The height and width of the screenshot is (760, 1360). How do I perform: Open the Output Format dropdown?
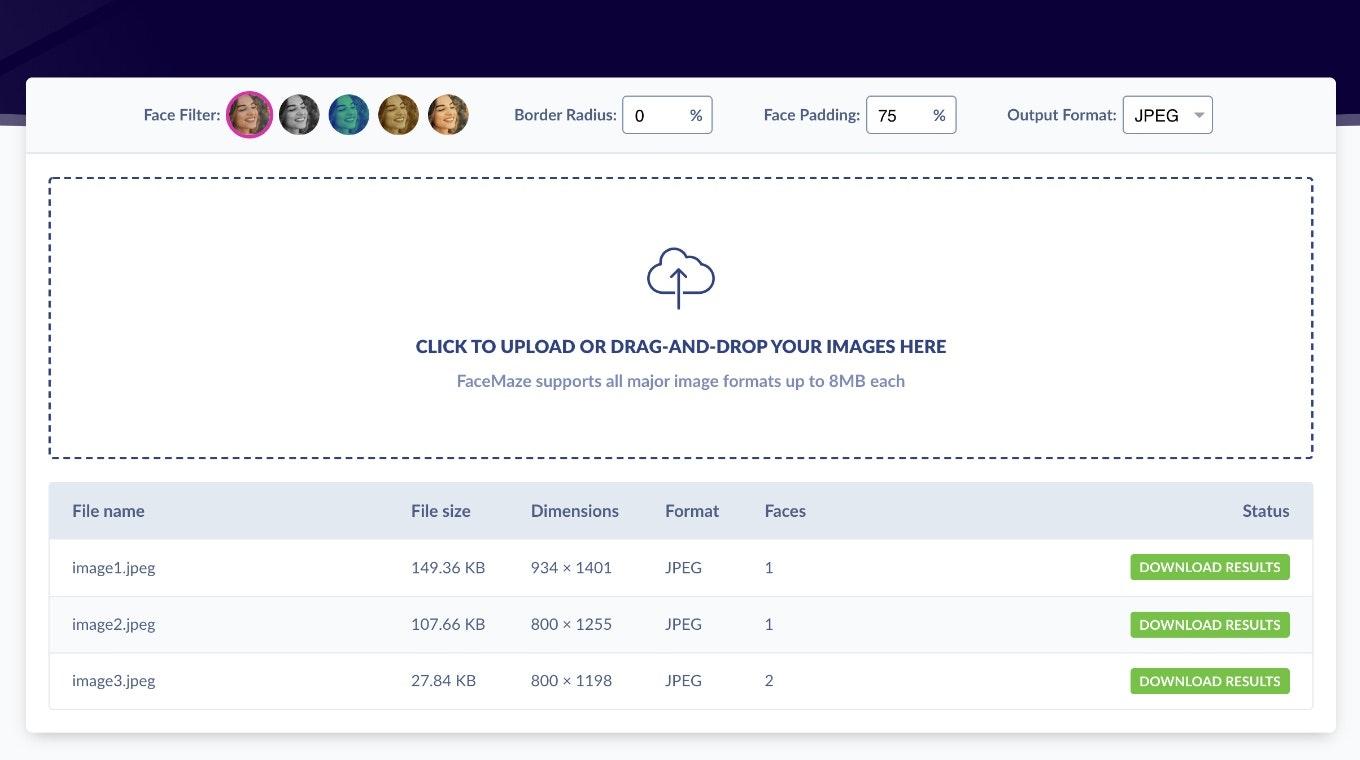pos(1167,115)
